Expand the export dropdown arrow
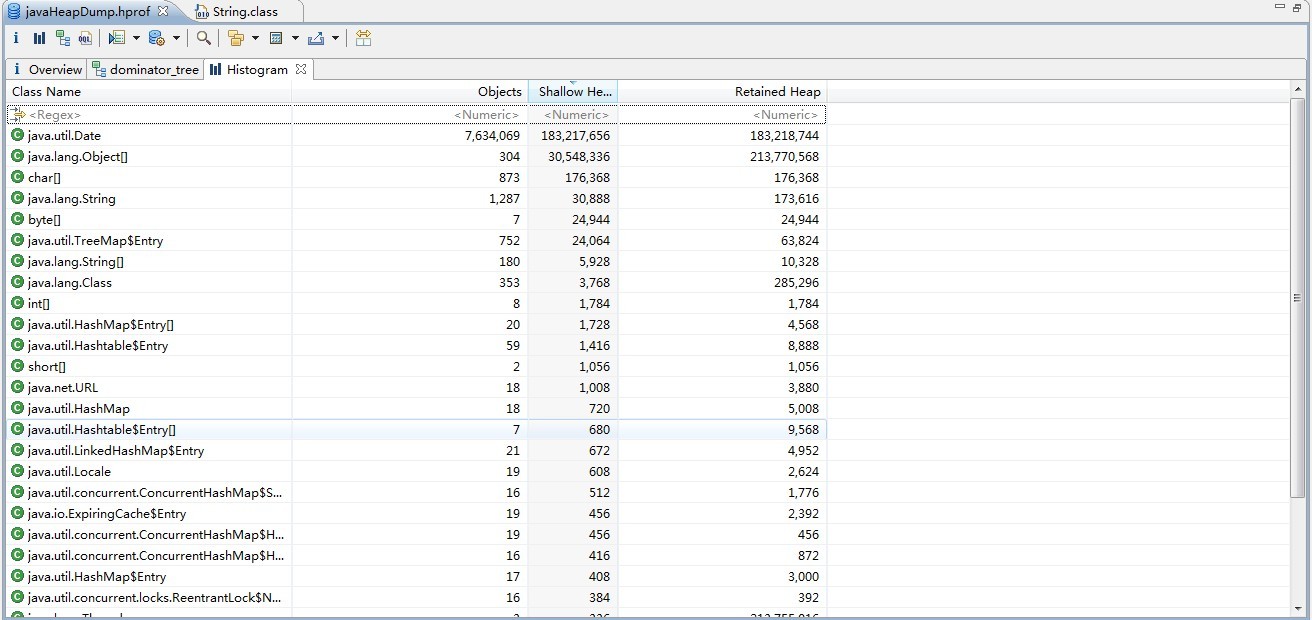 [x=335, y=38]
